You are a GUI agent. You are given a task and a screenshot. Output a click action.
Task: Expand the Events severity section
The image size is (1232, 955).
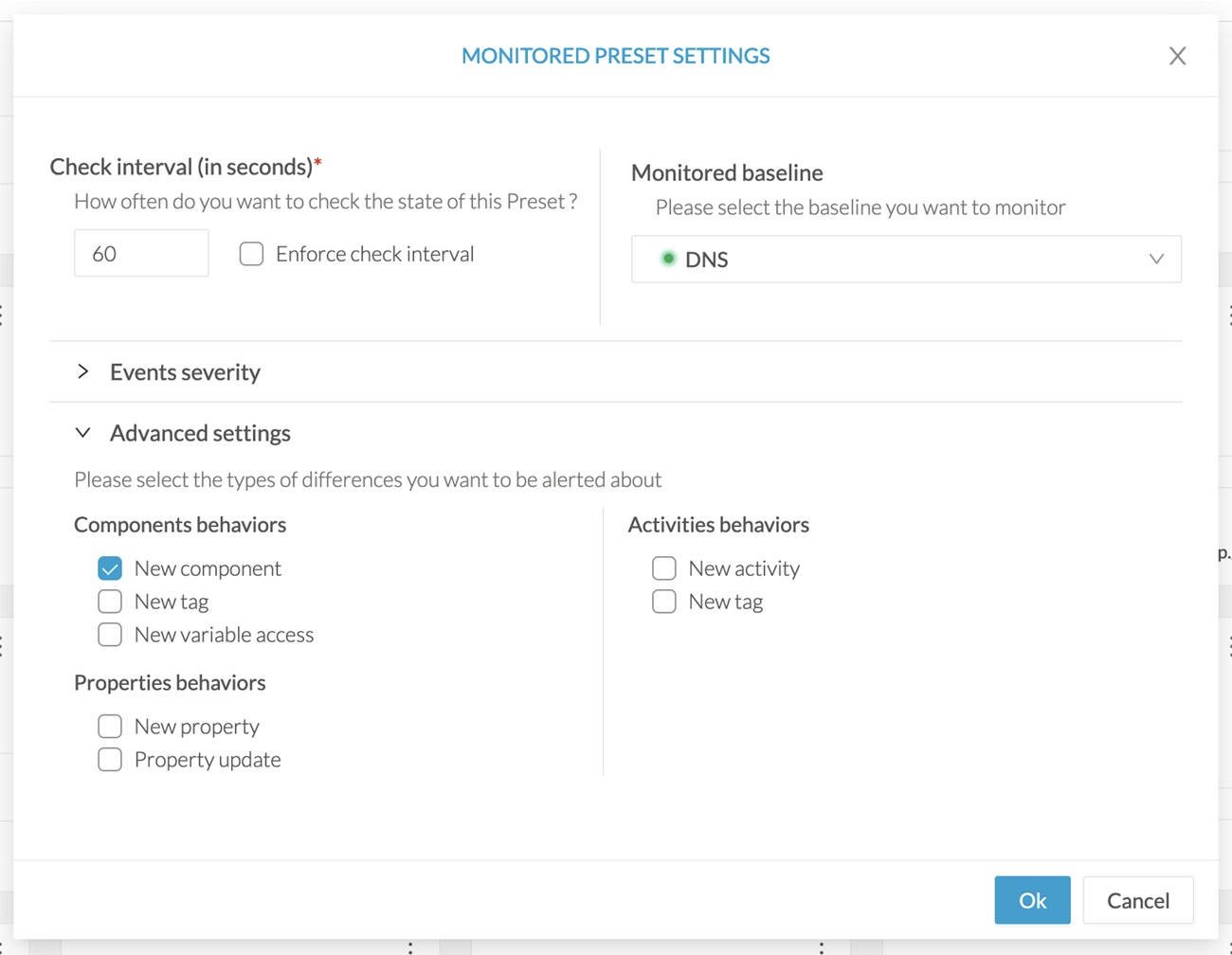[185, 371]
